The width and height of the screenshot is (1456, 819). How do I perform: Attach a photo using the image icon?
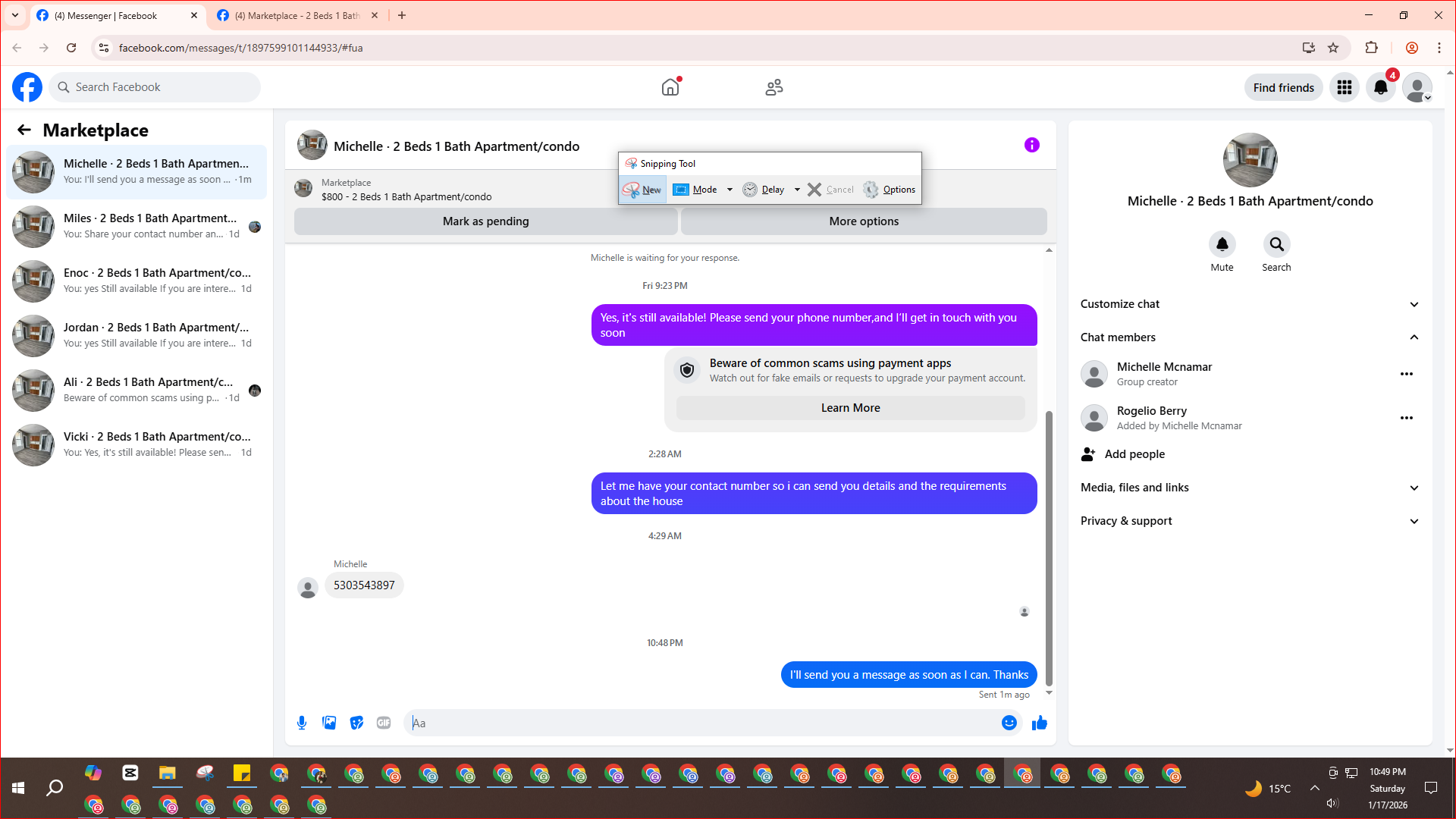329,723
